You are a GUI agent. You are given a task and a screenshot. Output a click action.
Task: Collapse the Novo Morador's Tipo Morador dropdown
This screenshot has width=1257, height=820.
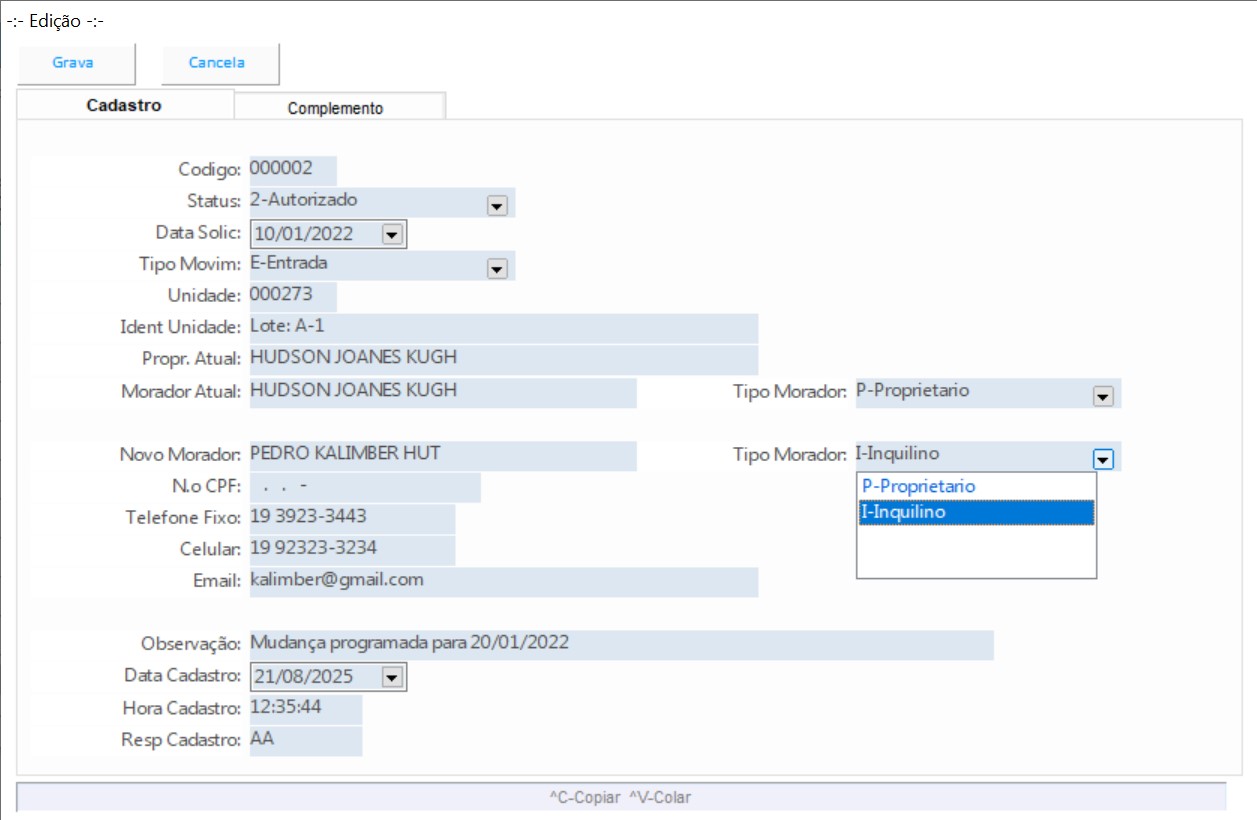(x=1102, y=459)
